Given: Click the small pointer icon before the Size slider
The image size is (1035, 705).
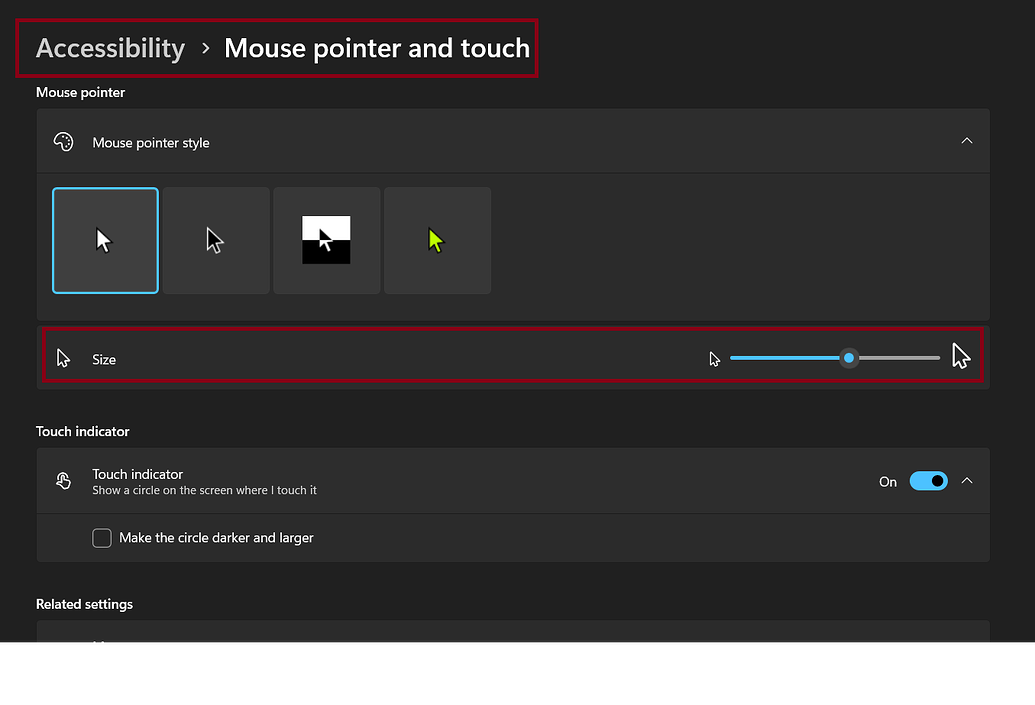Looking at the screenshot, I should point(715,358).
